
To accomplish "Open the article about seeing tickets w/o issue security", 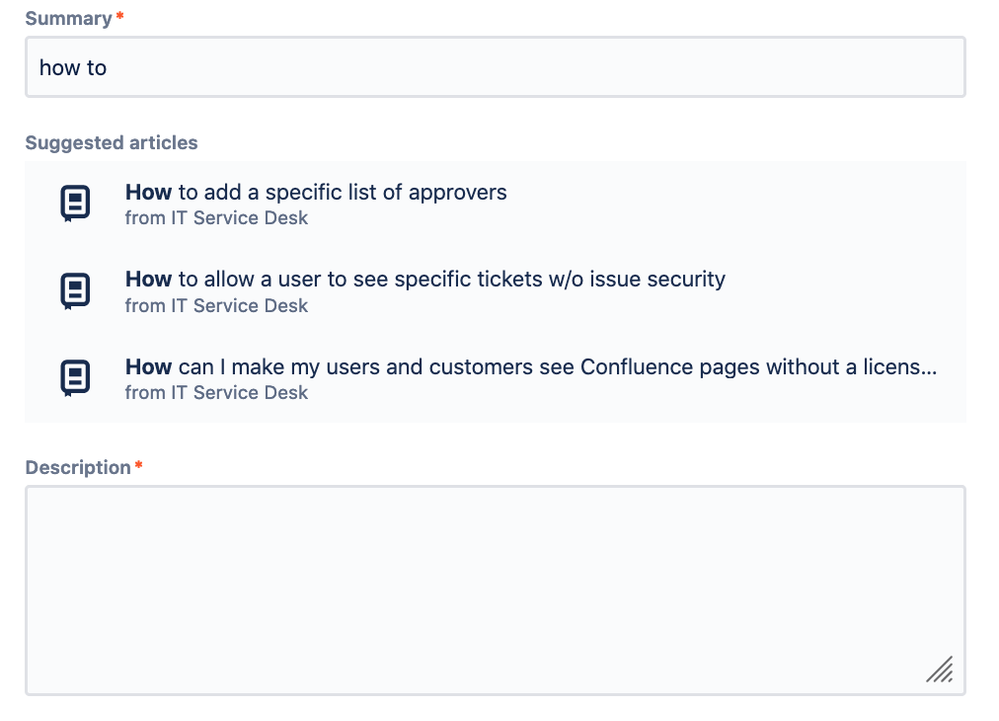I will 425,279.
